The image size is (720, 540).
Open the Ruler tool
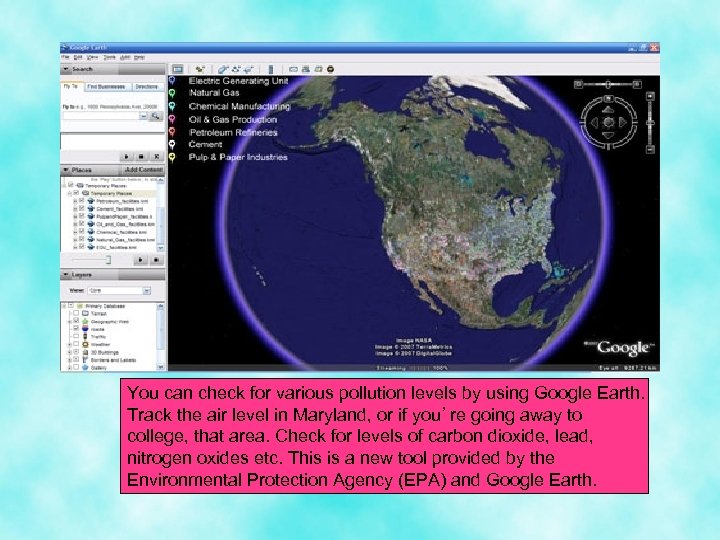pos(271,69)
